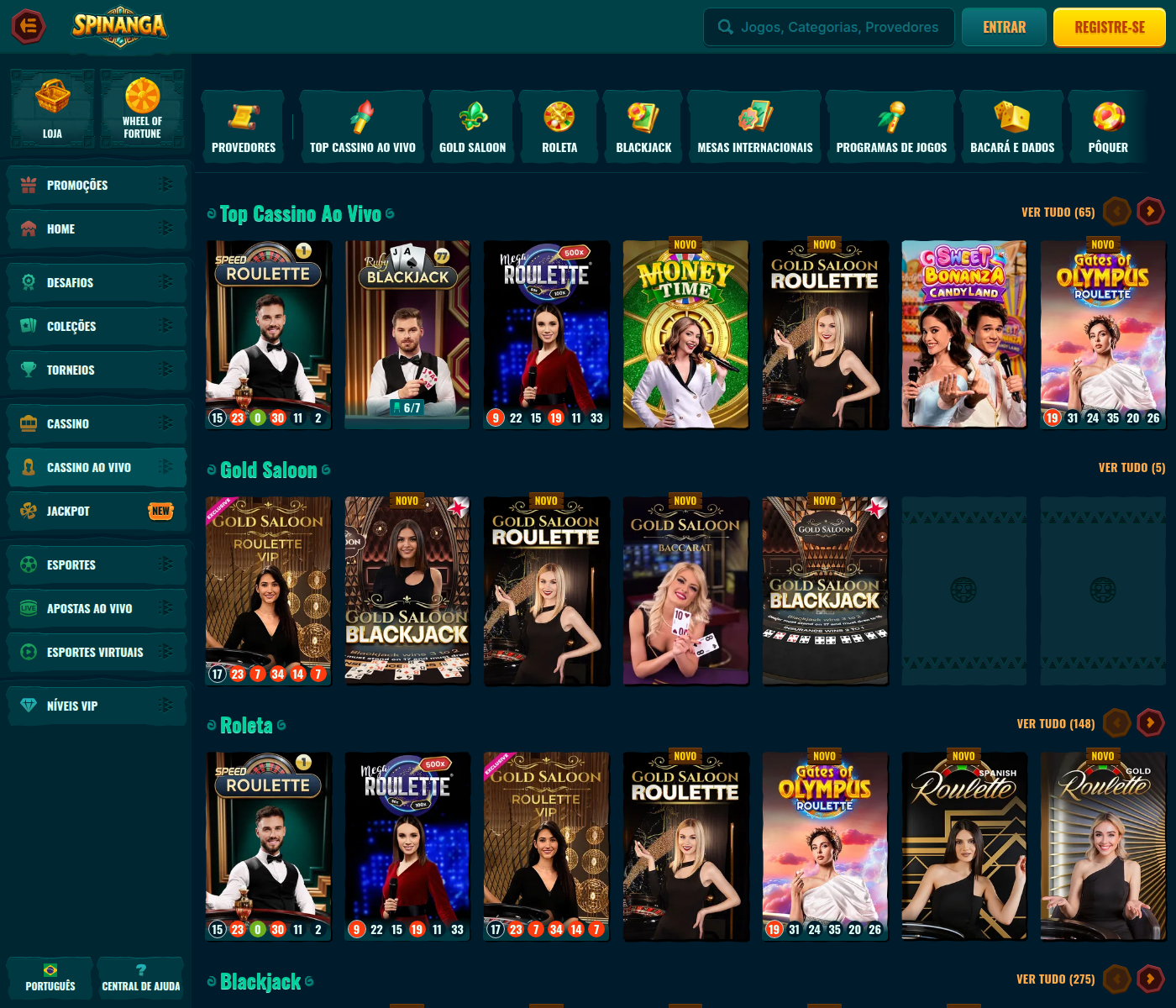Next page of Top Cassino Ao Vivo
The image size is (1176, 1008).
(1150, 212)
